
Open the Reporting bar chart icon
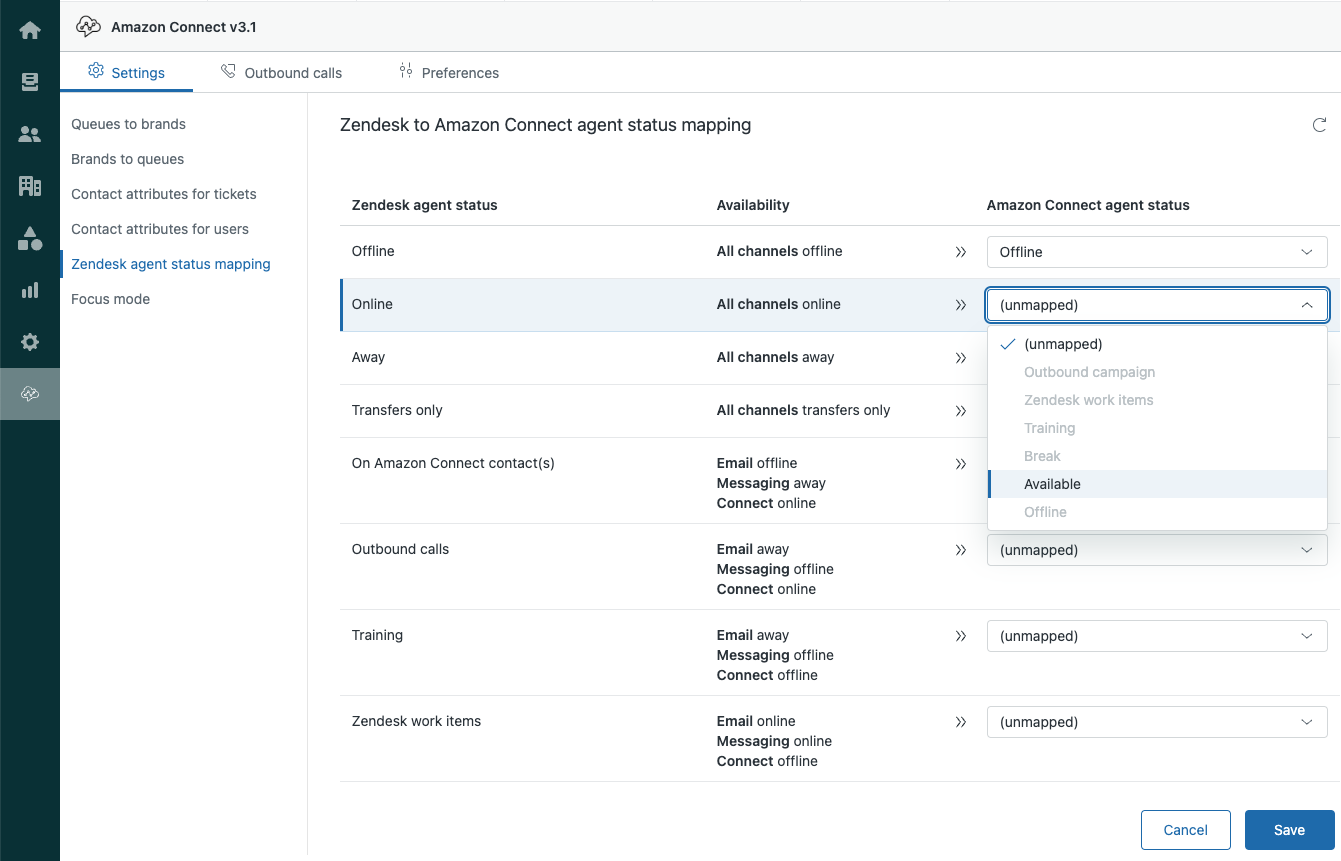(30, 290)
